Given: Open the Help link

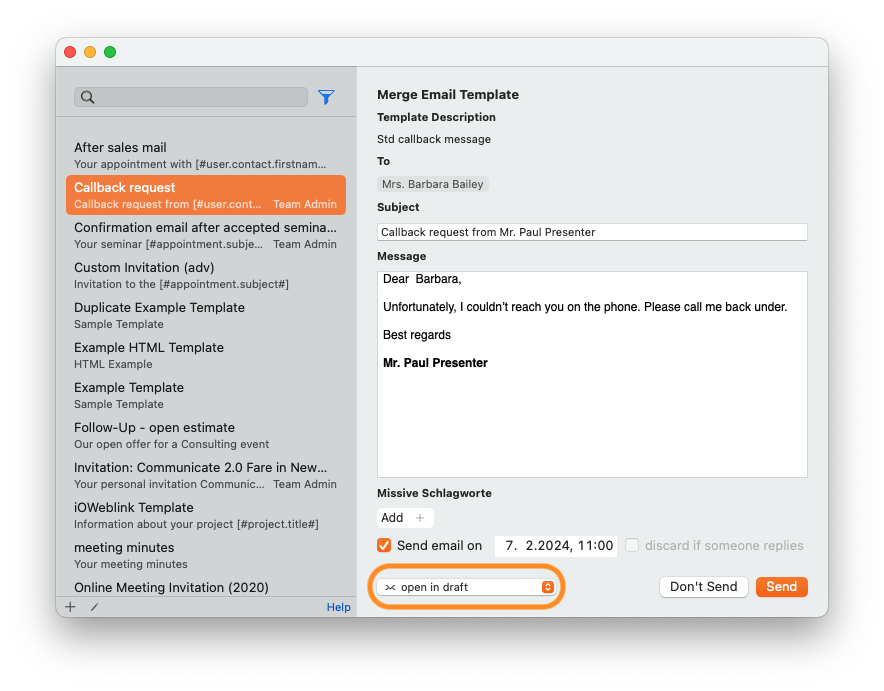Looking at the screenshot, I should pos(338,606).
